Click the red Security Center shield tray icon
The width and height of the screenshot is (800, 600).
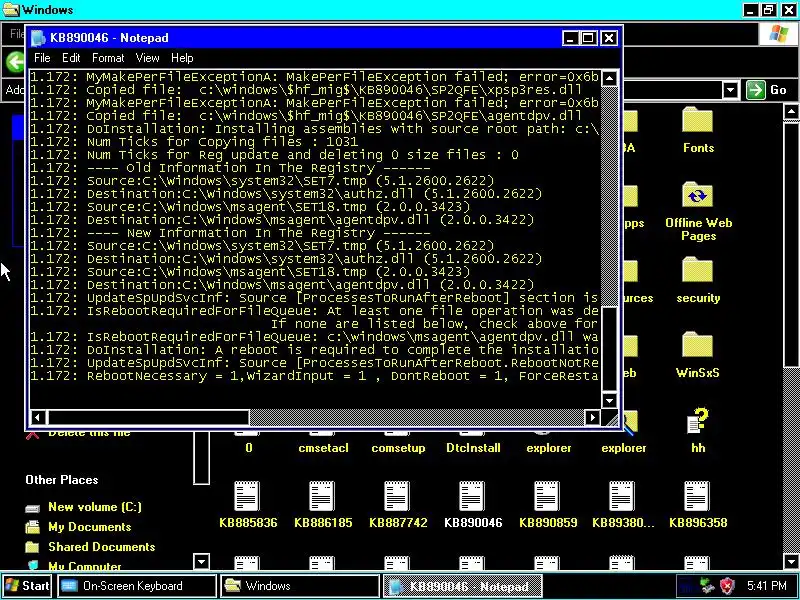coord(727,586)
